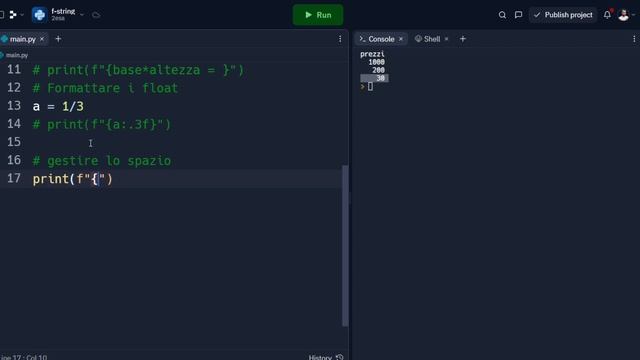Open console pane three-dot options menu
Viewport: 640px width, 360px height.
(634, 39)
